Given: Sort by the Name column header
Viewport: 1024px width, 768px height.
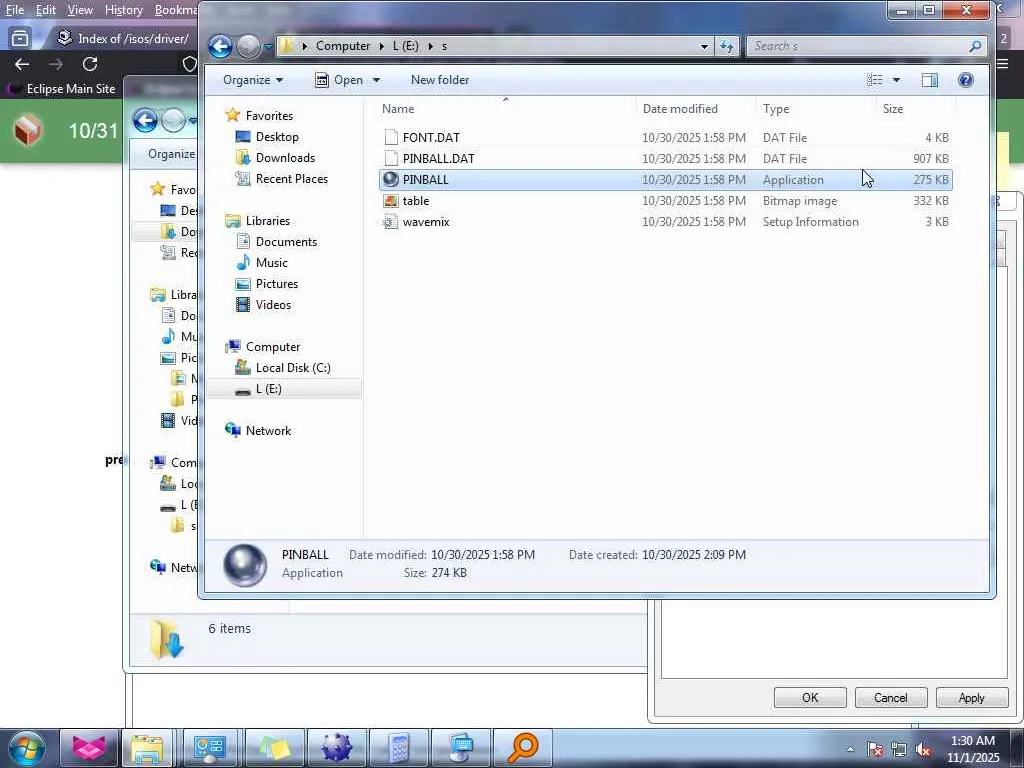Looking at the screenshot, I should click(x=506, y=108).
